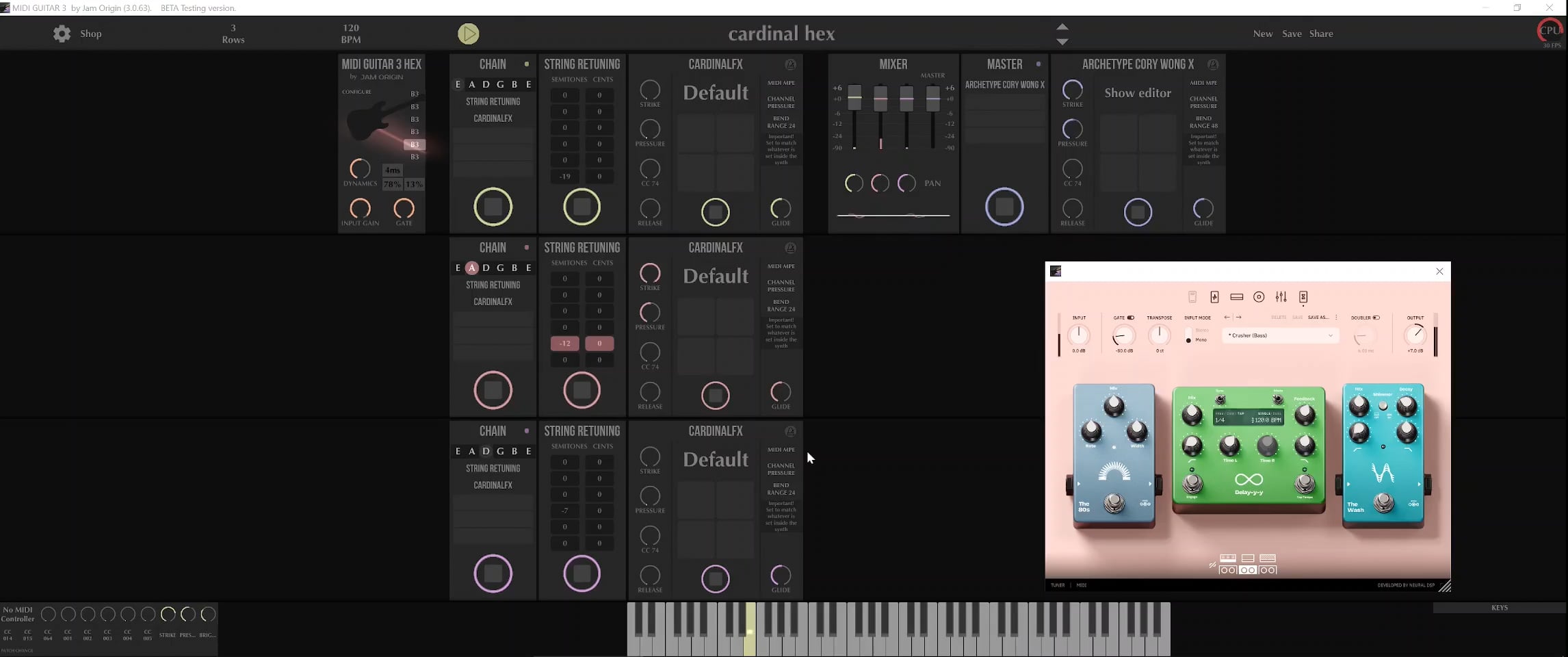Open the Crusher (Bass) preset dropdown

pyautogui.click(x=1280, y=335)
